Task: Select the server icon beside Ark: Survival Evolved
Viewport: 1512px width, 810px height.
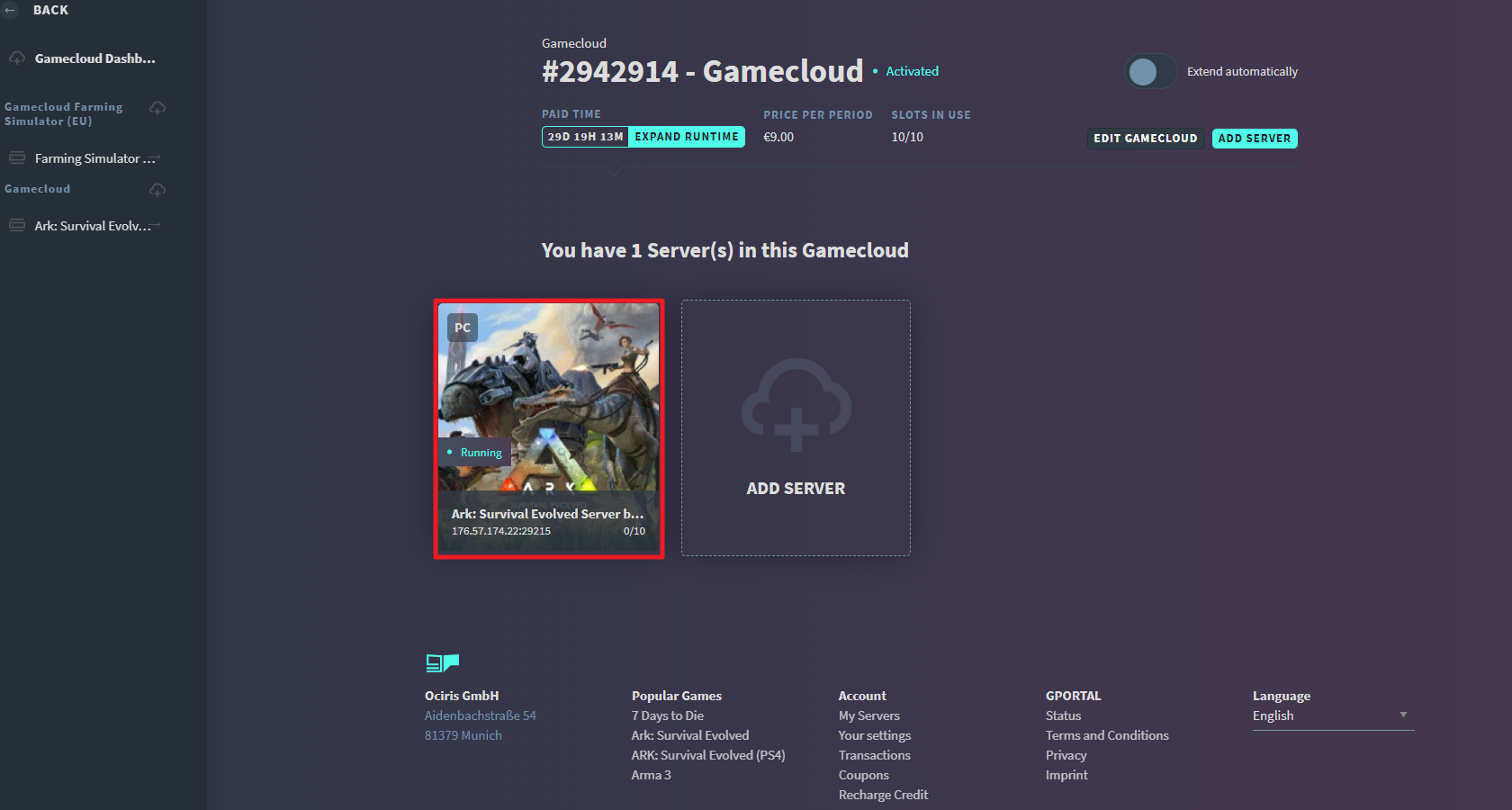Action: pos(17,225)
